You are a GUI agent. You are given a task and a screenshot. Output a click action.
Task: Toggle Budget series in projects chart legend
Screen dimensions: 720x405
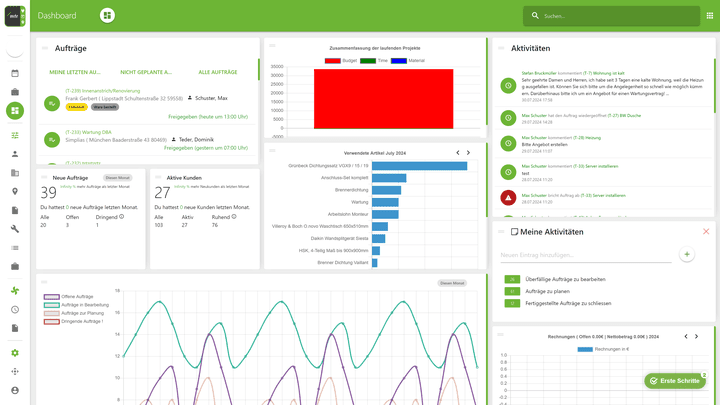342,61
